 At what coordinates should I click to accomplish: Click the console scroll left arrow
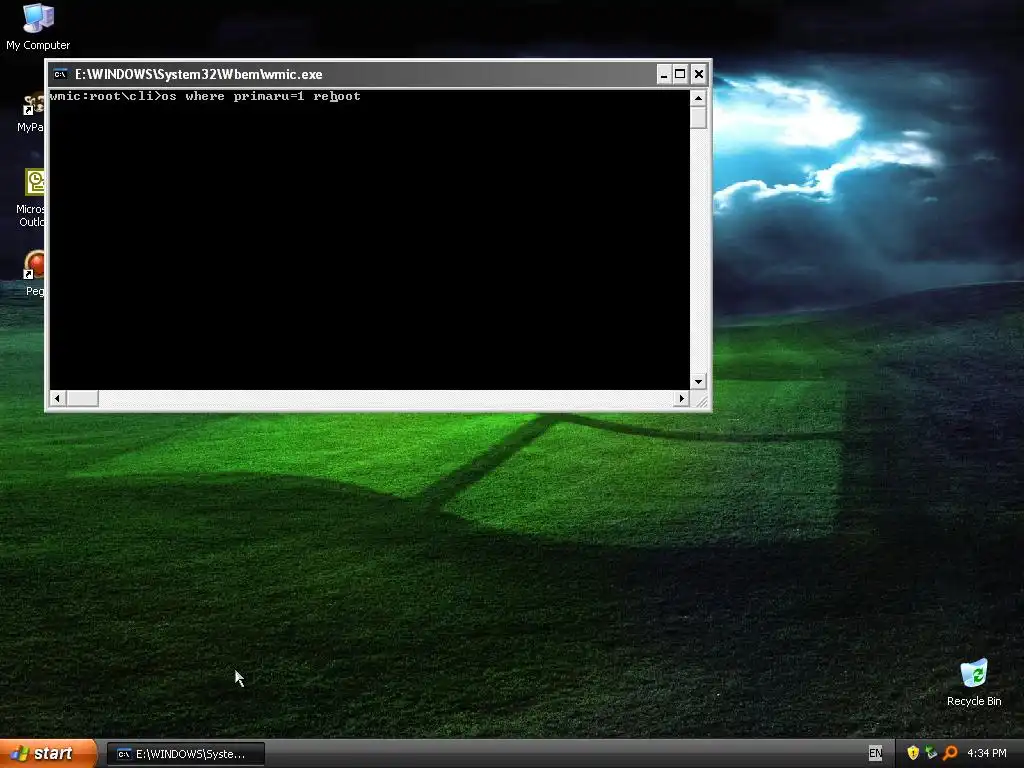tap(57, 398)
